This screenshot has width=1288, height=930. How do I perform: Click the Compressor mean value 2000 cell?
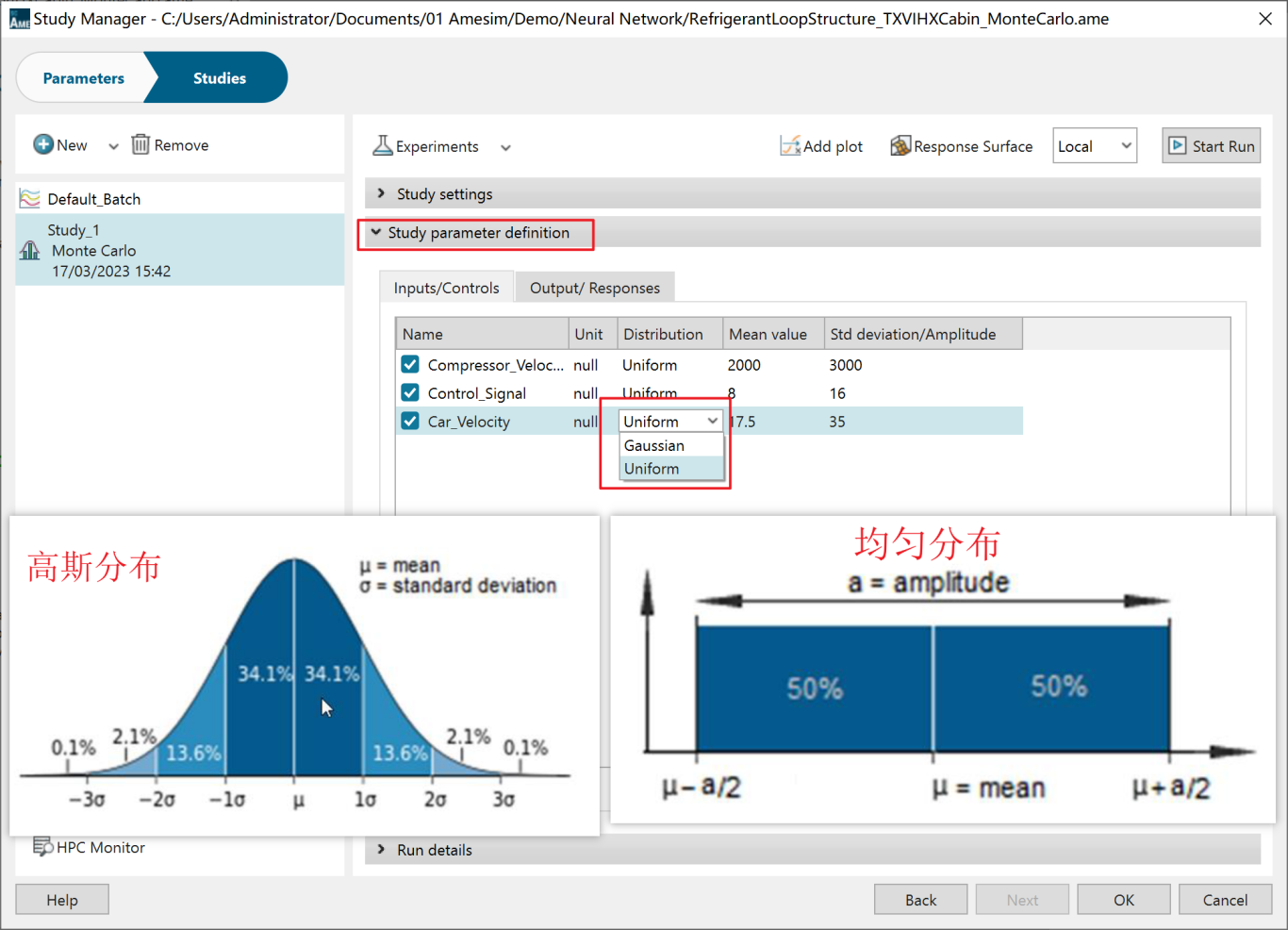click(x=773, y=365)
